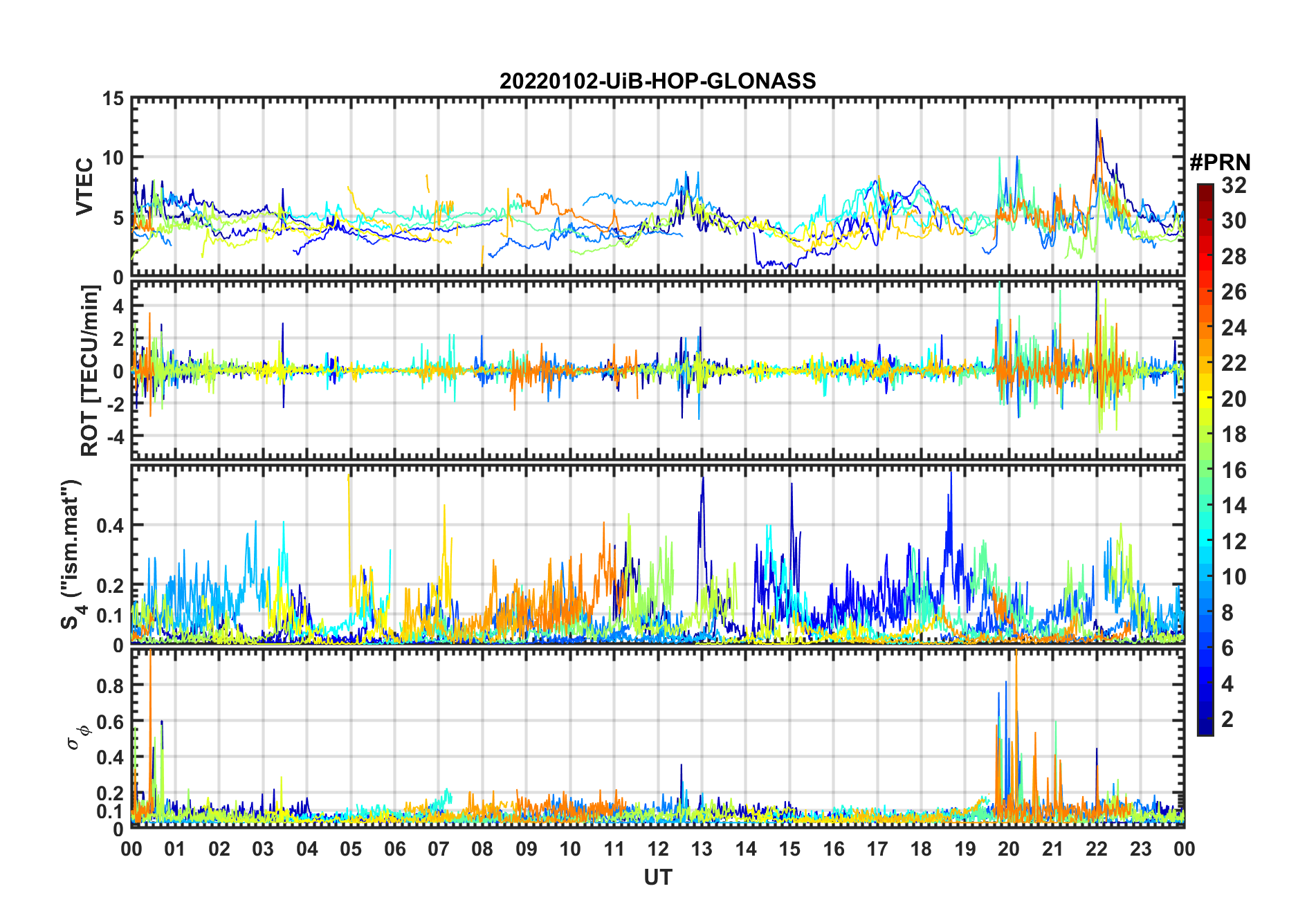Select the "VTEC" y-axis label

click(x=84, y=187)
